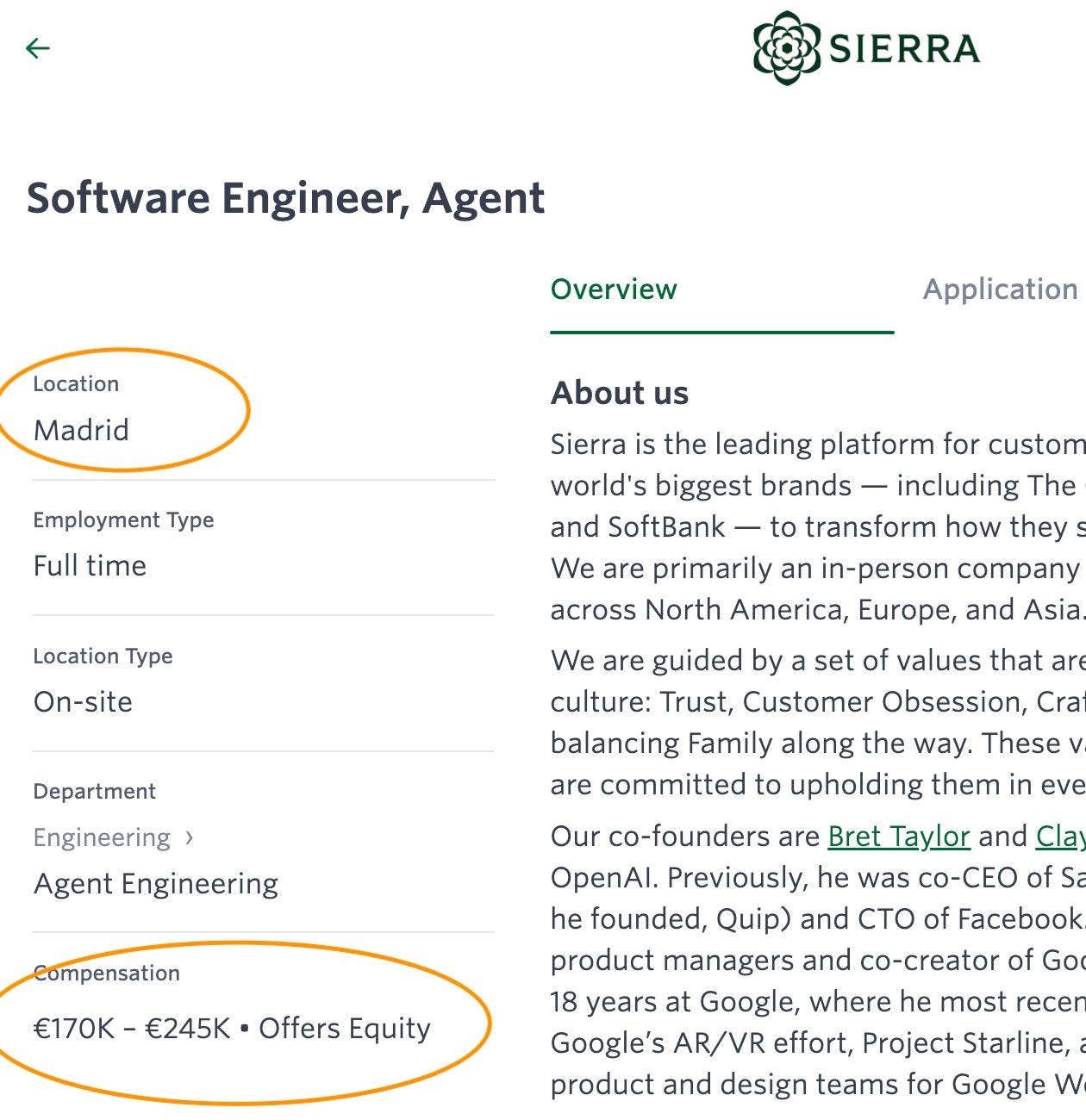Screen dimensions: 1086x1120
Task: Click the 'Compensation' label
Action: coord(107,974)
